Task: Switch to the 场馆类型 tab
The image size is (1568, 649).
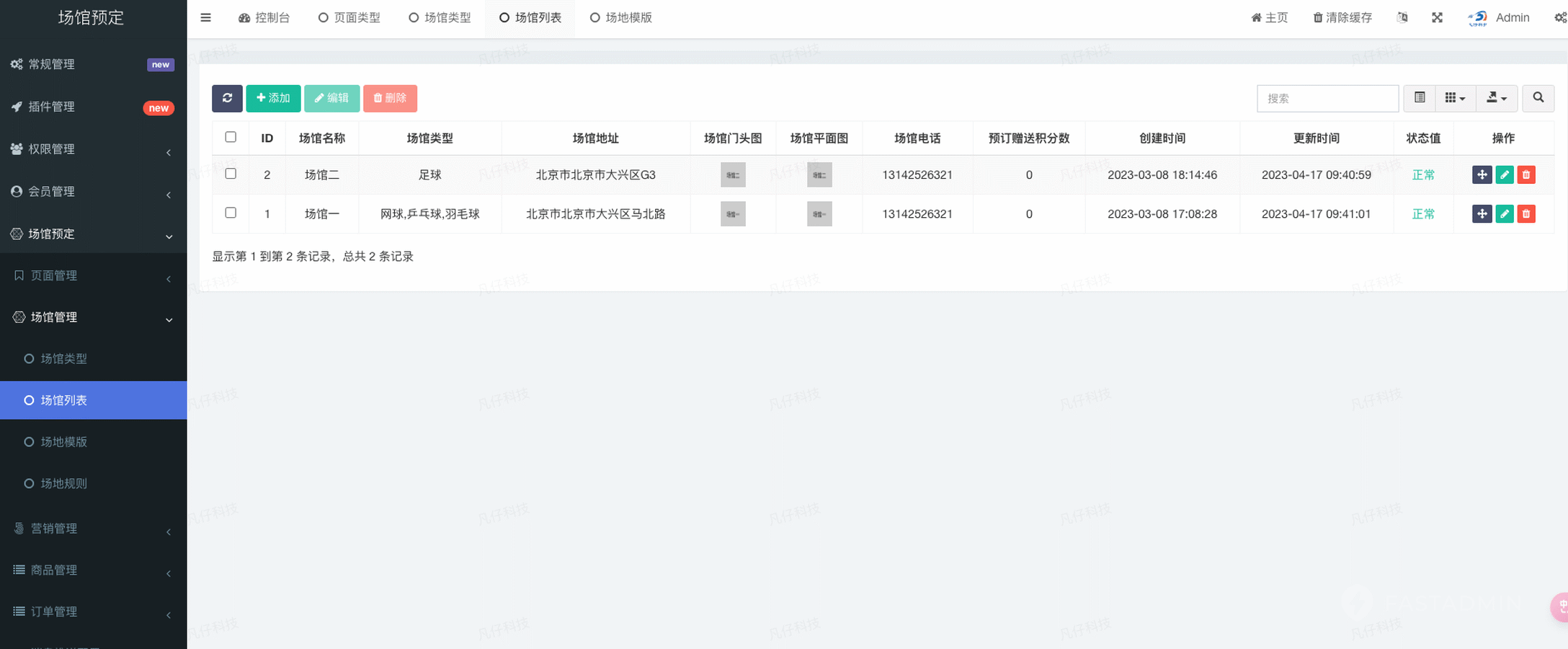Action: pyautogui.click(x=440, y=18)
